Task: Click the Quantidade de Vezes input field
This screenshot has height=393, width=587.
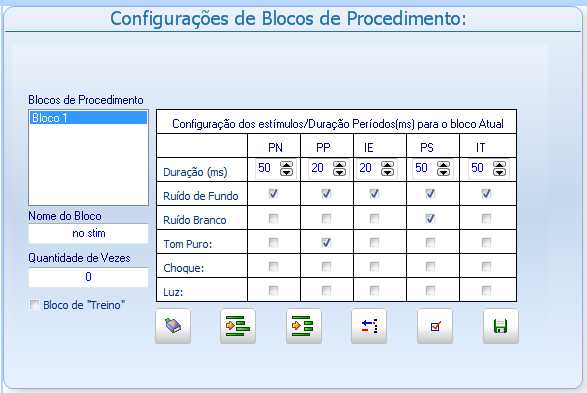Action: 88,277
